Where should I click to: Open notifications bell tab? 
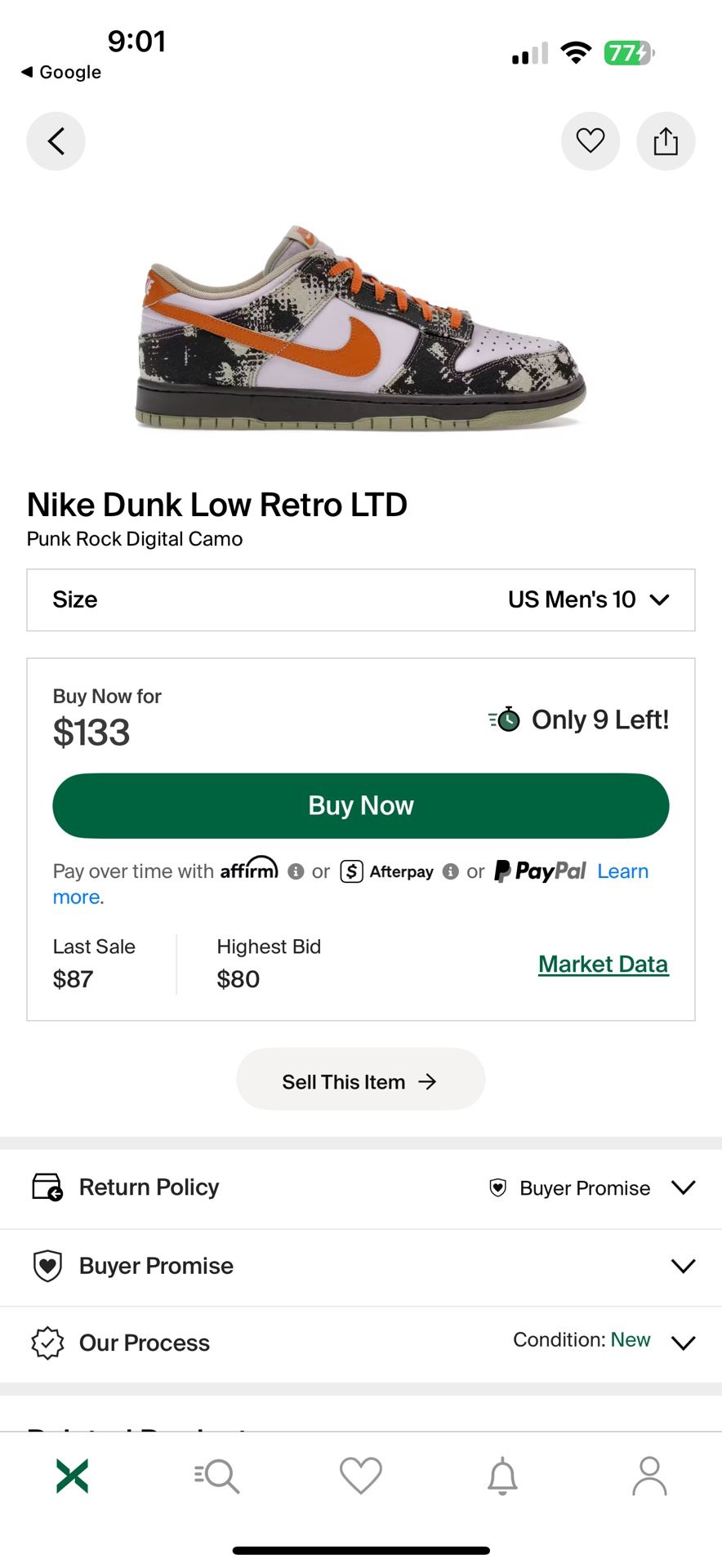click(x=503, y=1476)
